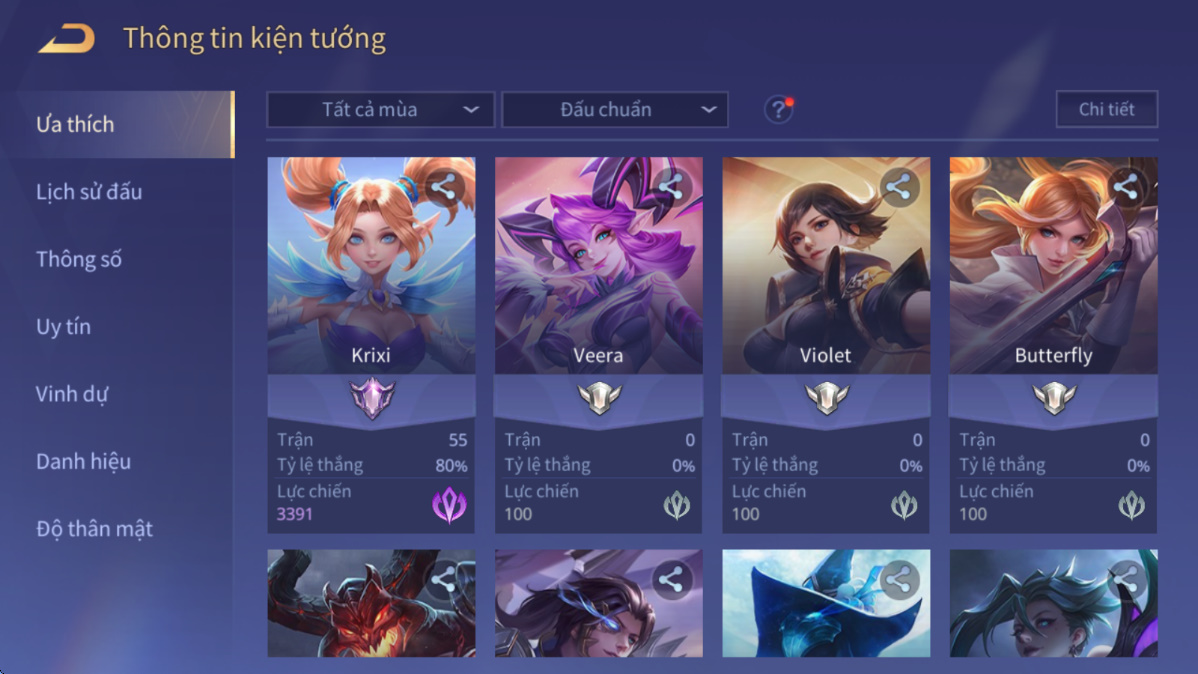Image resolution: width=1198 pixels, height=674 pixels.
Task: Click Krixi's purple Lực chiến power icon
Action: pyautogui.click(x=449, y=504)
